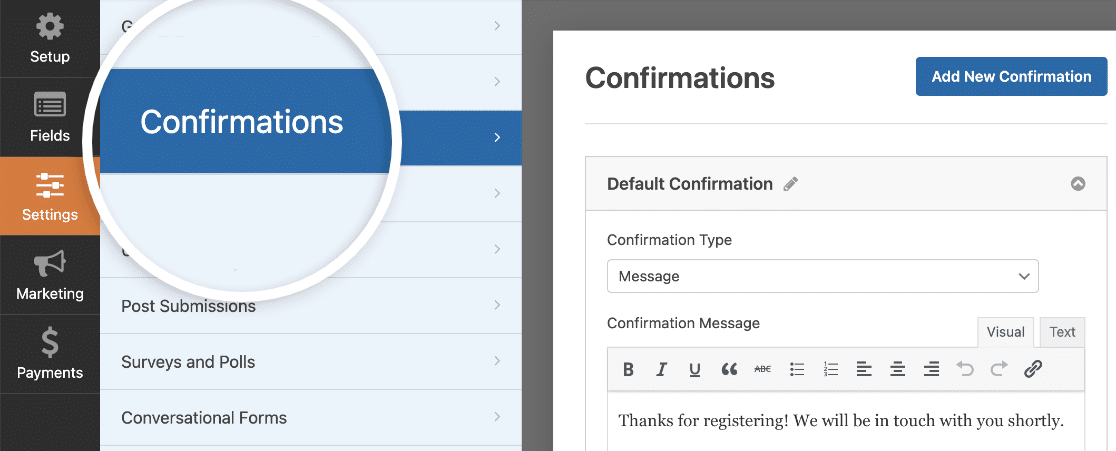1116x451 pixels.
Task: Click inside the confirmation message text area
Action: [x=846, y=421]
